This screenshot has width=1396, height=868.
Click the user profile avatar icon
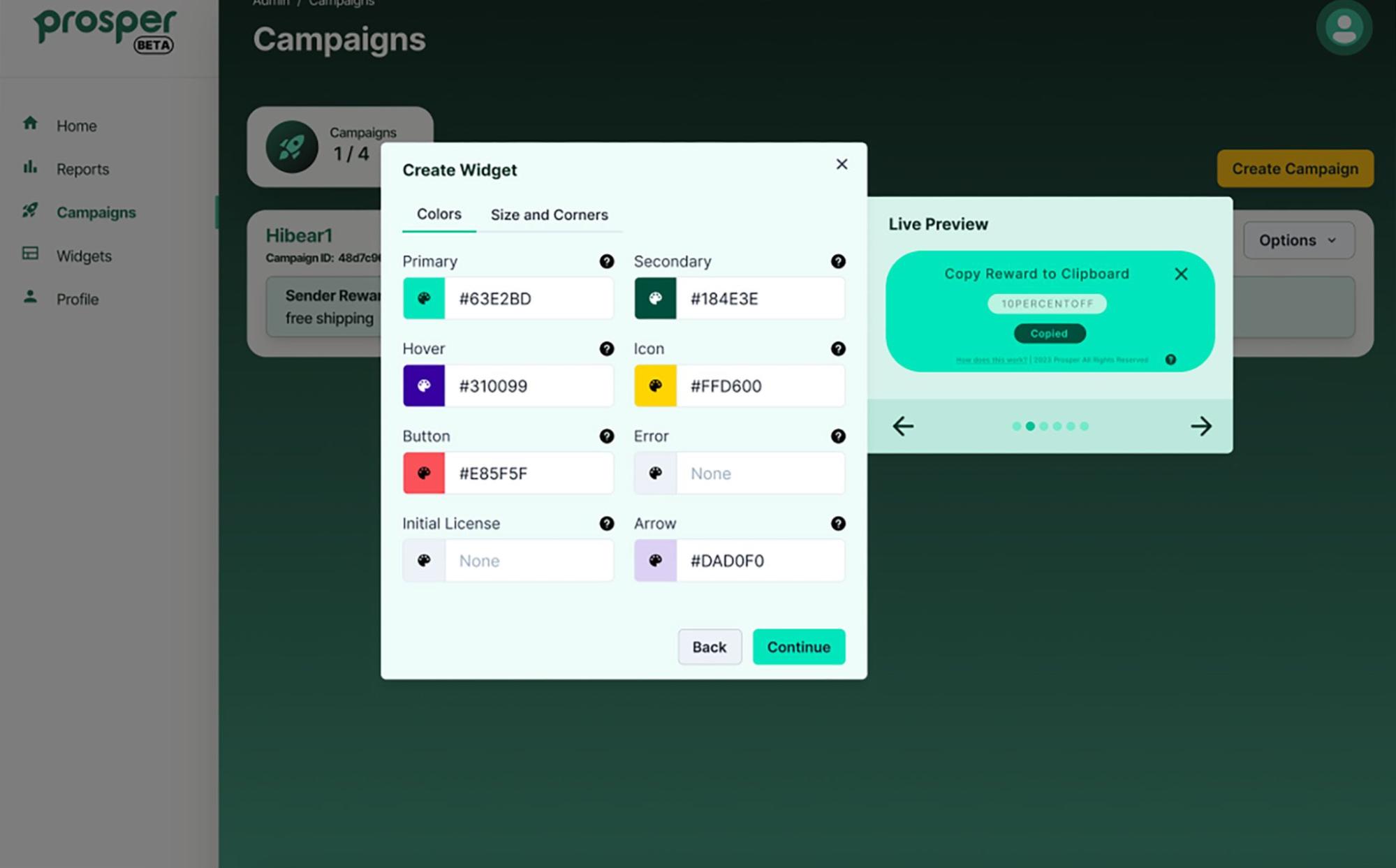(x=1345, y=27)
